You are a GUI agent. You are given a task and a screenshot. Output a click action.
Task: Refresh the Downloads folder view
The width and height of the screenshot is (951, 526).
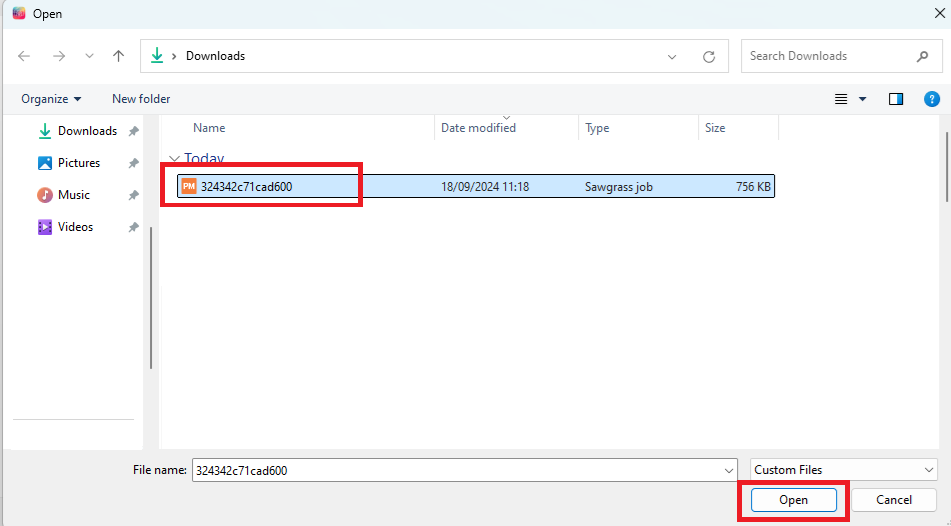pyautogui.click(x=708, y=56)
